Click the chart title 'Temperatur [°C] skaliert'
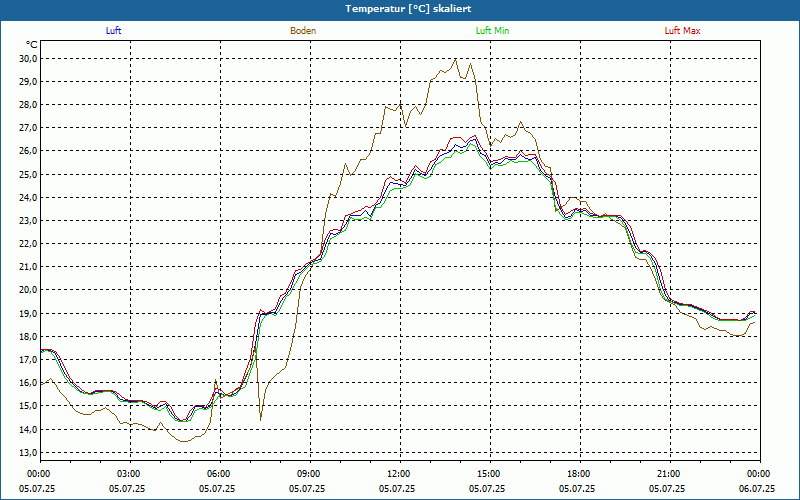 click(x=408, y=9)
